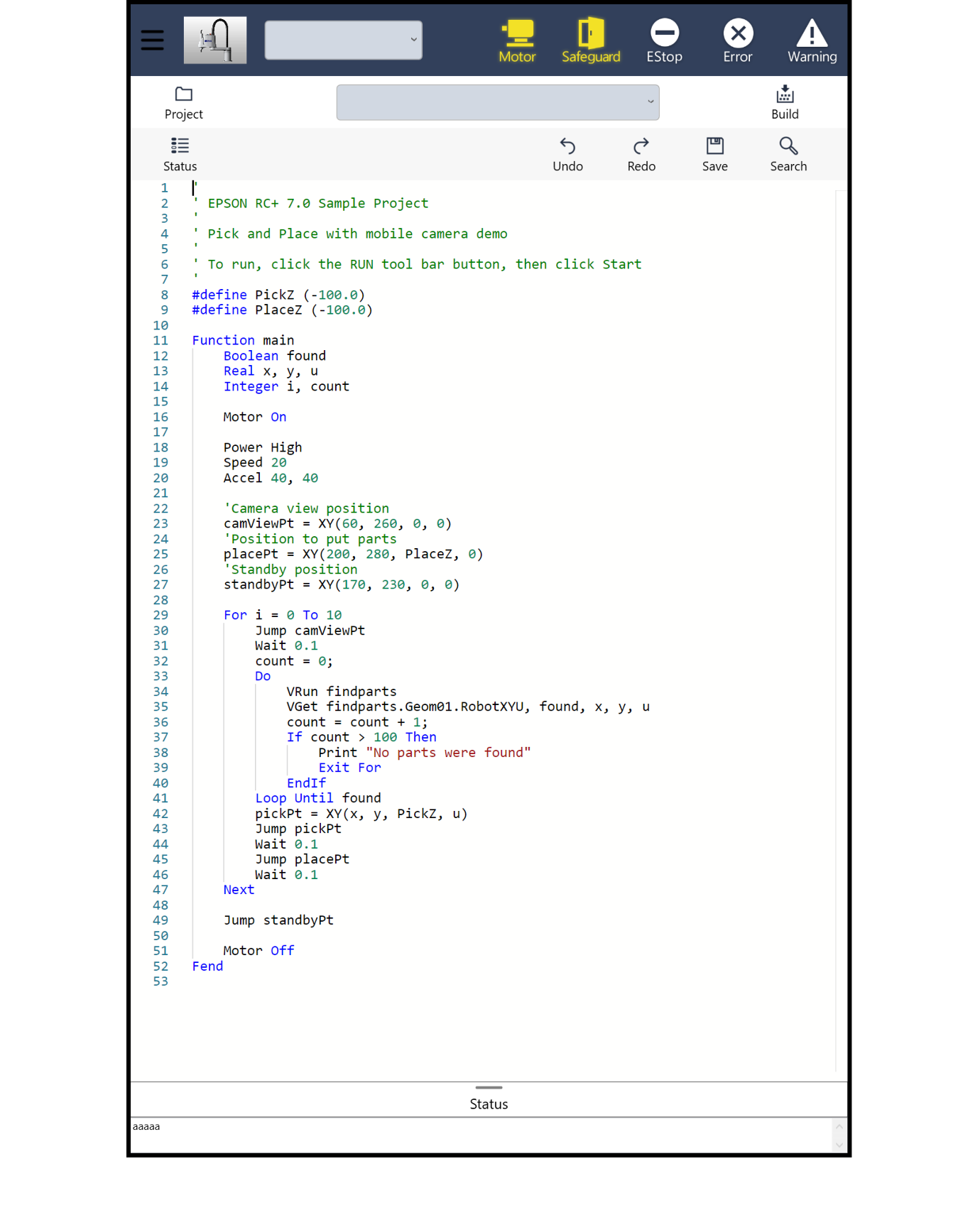Build the project

coord(785,103)
